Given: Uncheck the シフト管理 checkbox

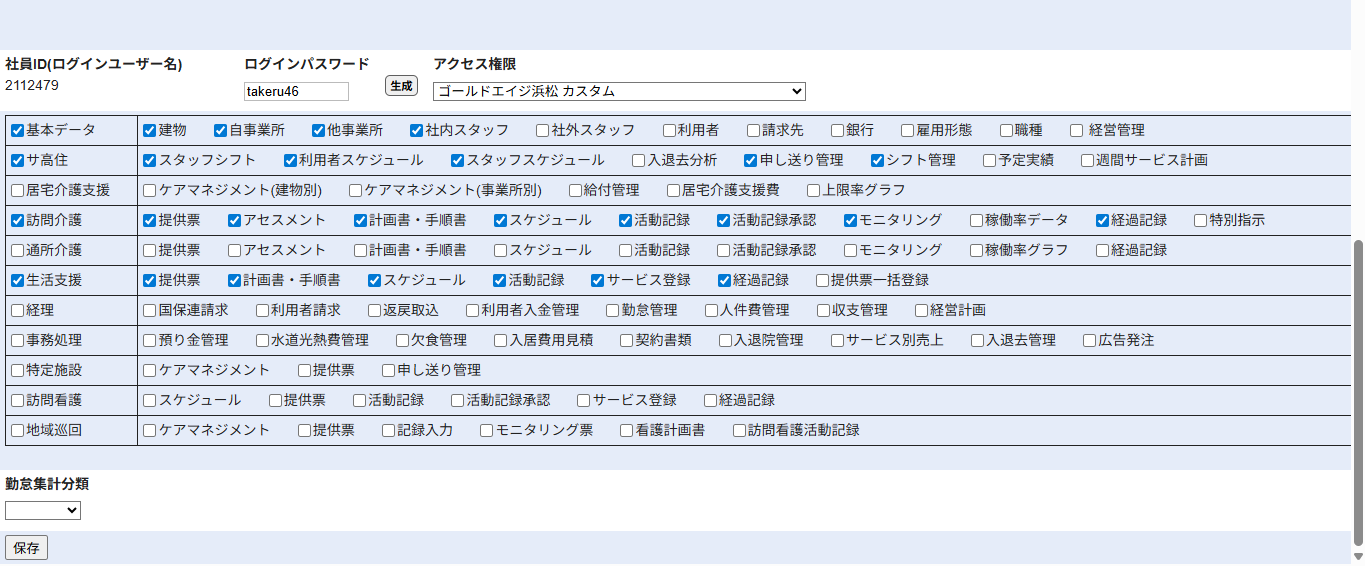Looking at the screenshot, I should tap(878, 160).
